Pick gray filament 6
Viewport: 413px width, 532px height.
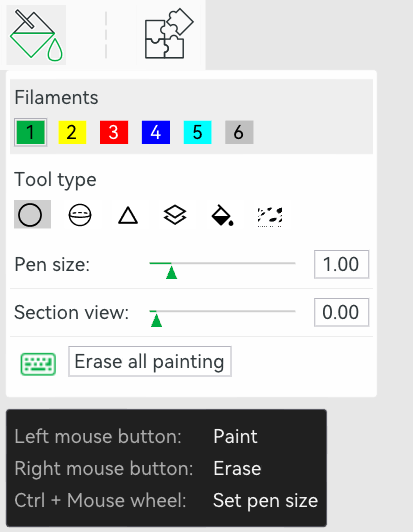click(239, 132)
